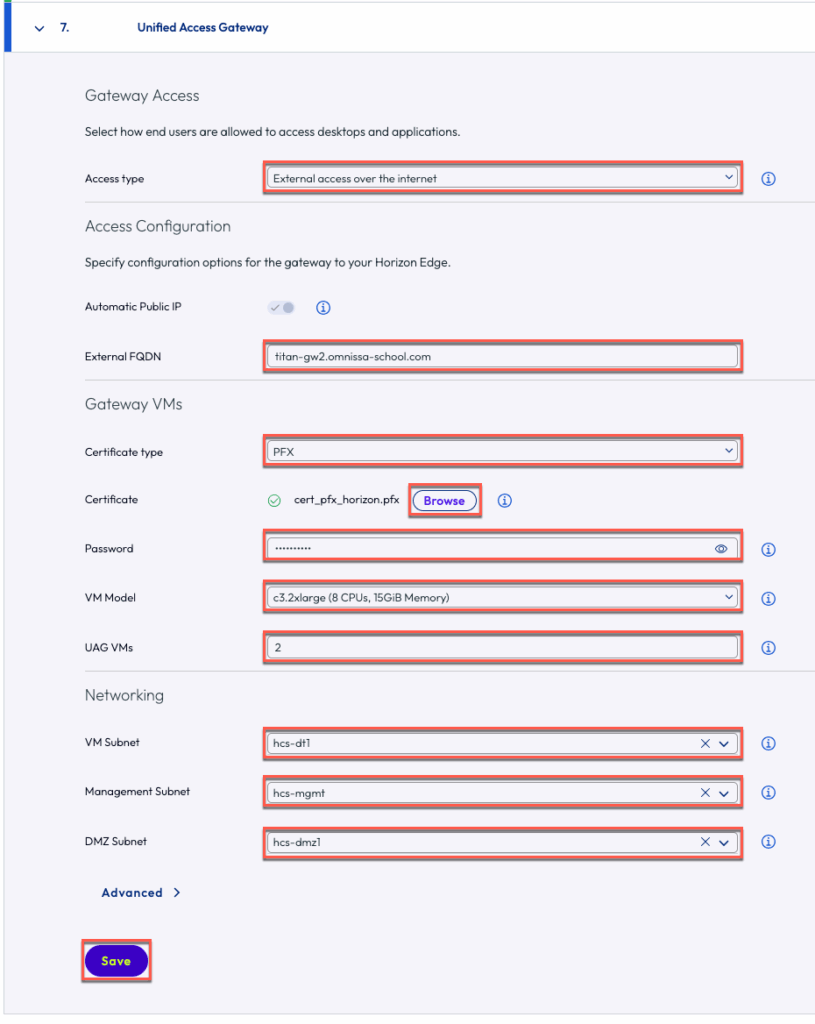
Task: Click info icon next to Access type
Action: (769, 179)
